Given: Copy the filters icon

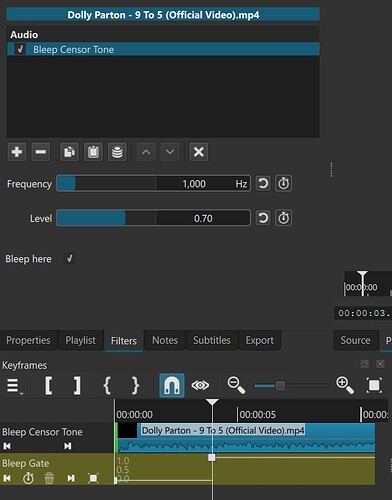Looking at the screenshot, I should 69,152.
